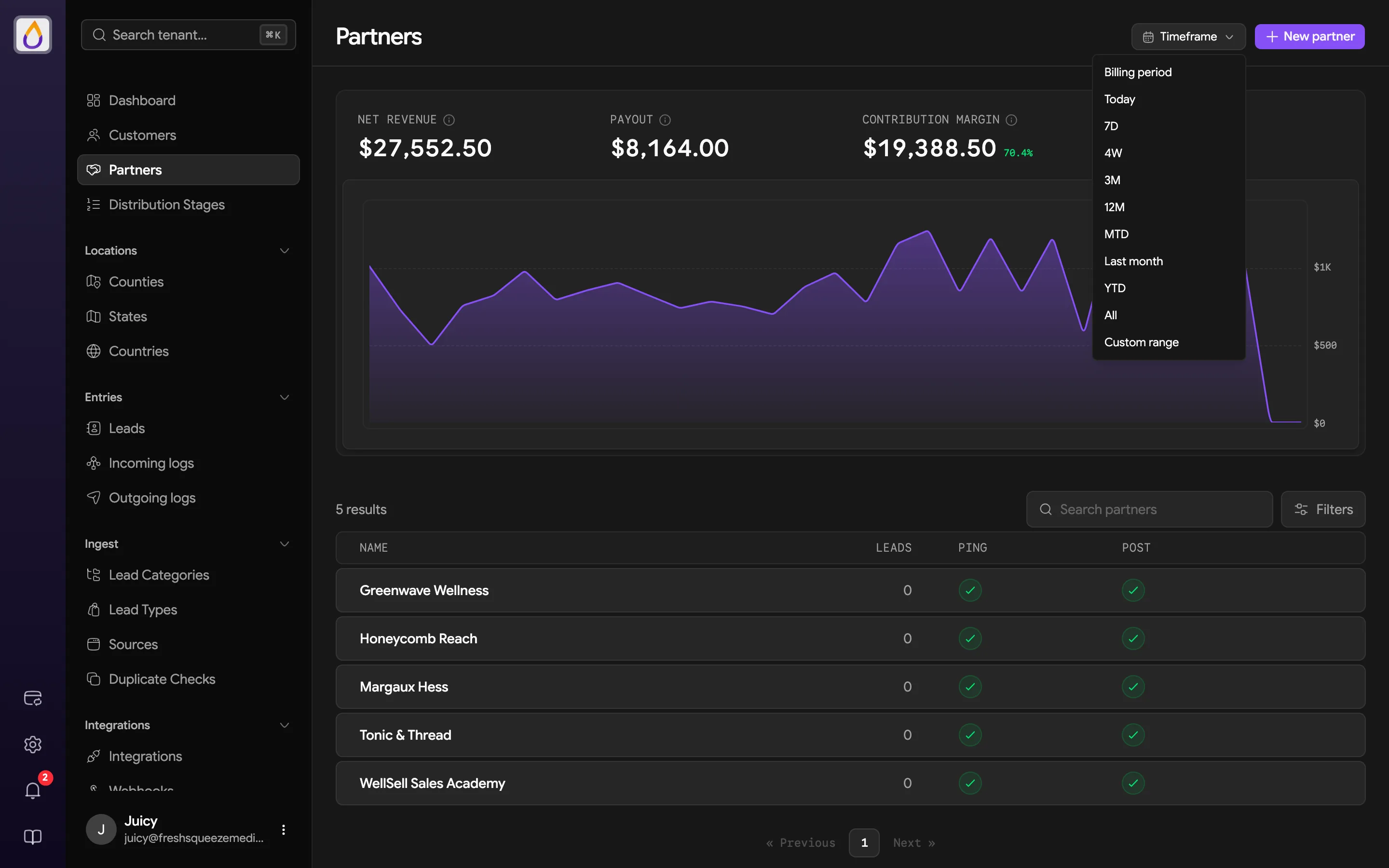
Task: Click the New partner button
Action: tap(1309, 37)
